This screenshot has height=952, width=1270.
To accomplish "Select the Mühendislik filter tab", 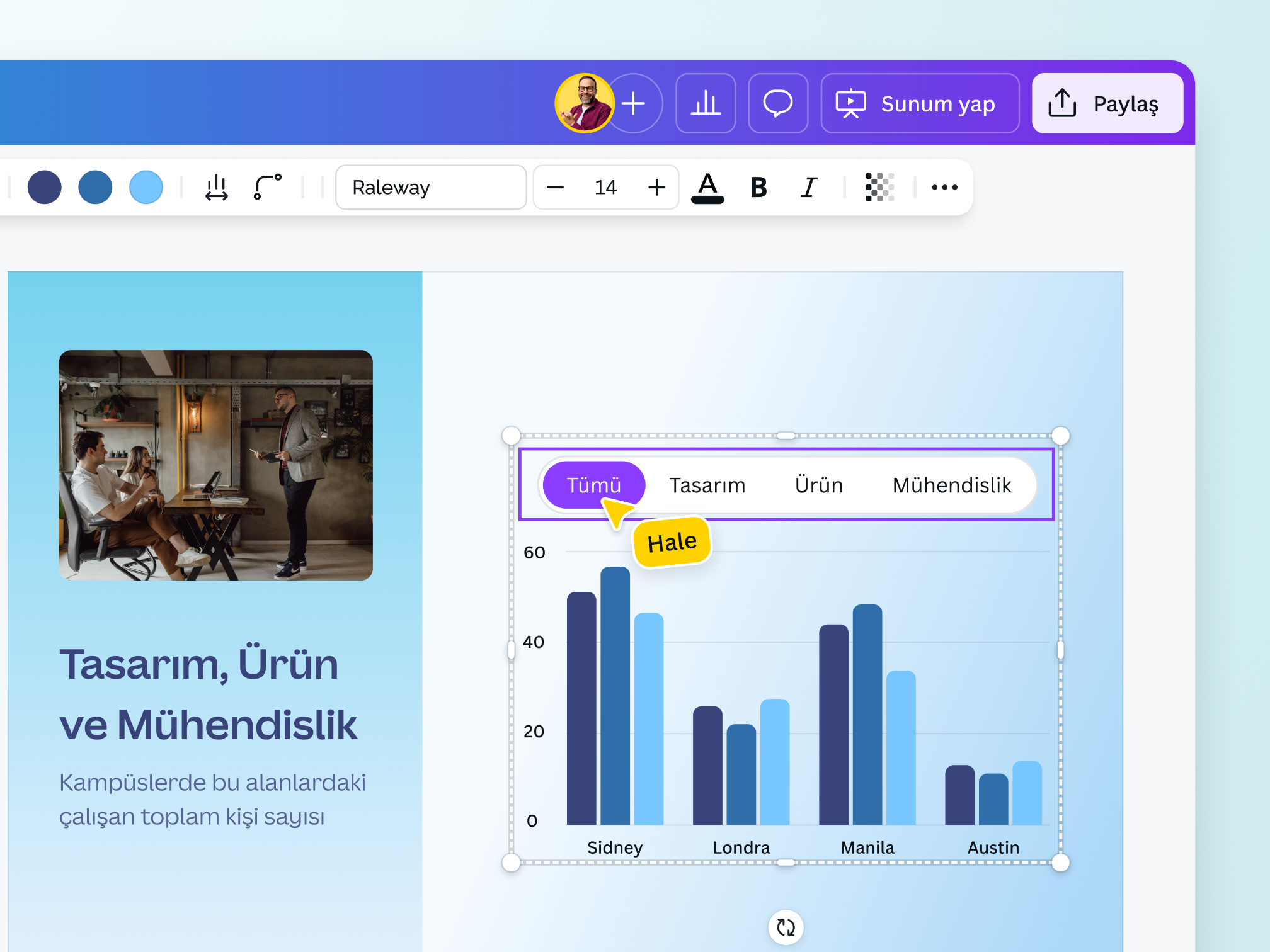I will pyautogui.click(x=951, y=485).
